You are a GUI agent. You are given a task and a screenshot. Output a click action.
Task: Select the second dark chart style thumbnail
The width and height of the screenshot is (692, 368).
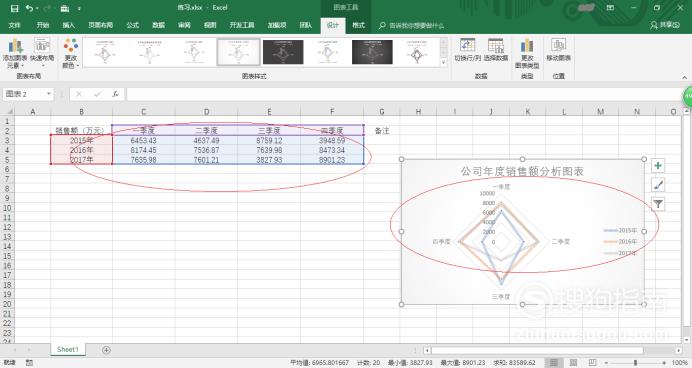click(x=372, y=52)
